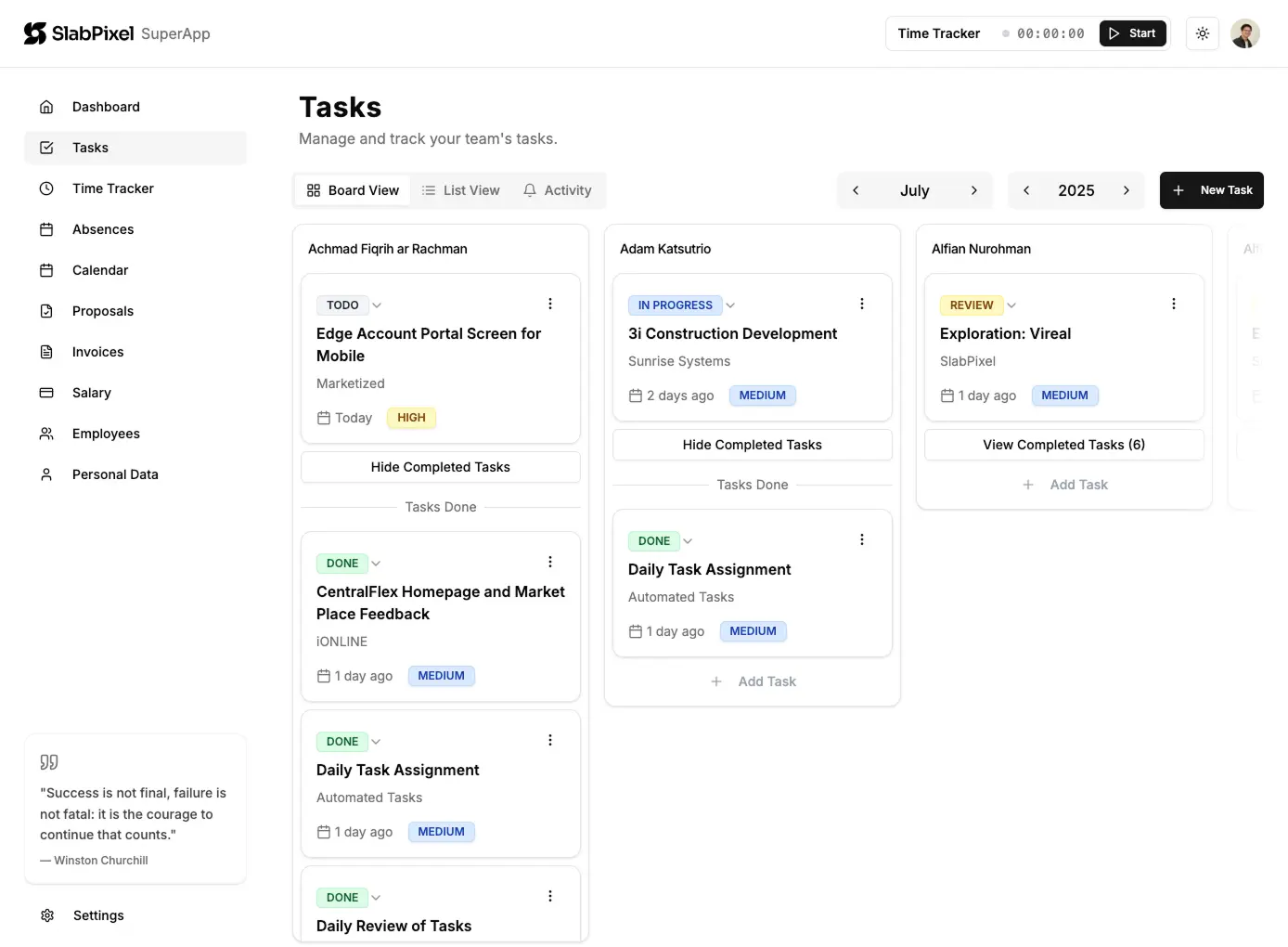1288x947 pixels.
Task: Hide completed tasks for Achmad Fiqrih ar Rachman
Action: point(440,467)
